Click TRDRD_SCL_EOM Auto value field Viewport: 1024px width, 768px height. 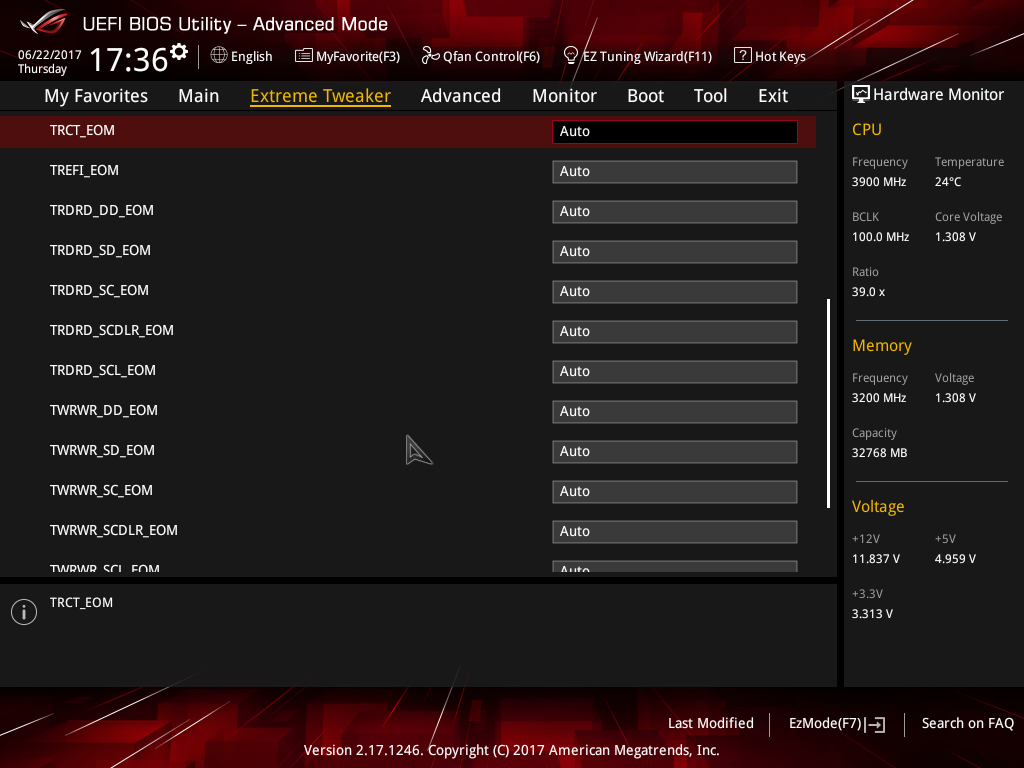675,372
